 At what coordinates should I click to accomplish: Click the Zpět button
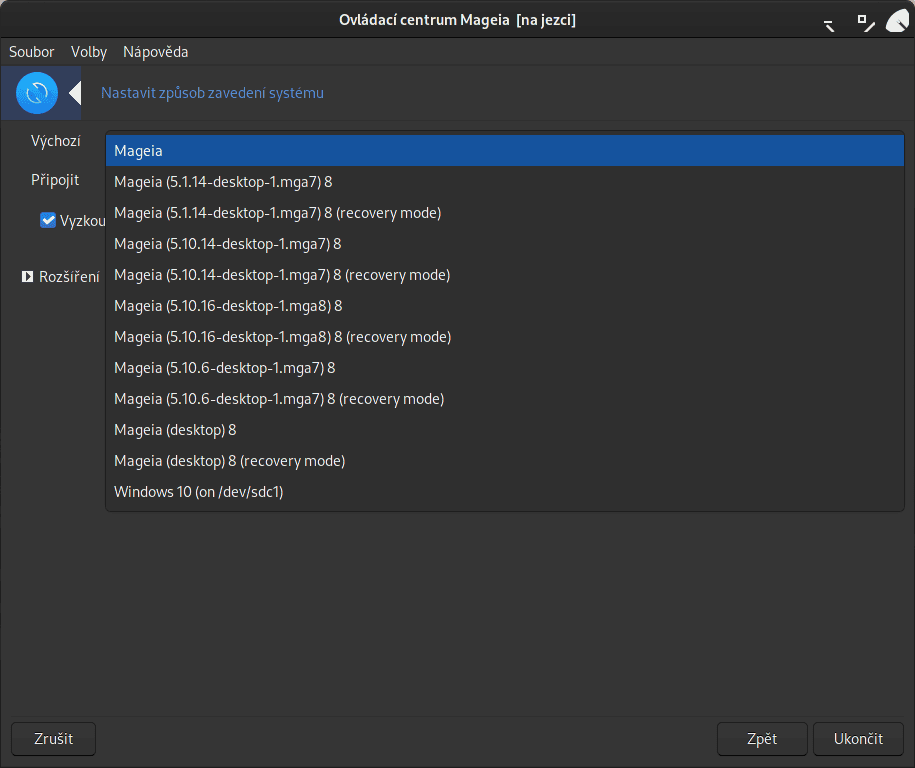click(x=761, y=738)
